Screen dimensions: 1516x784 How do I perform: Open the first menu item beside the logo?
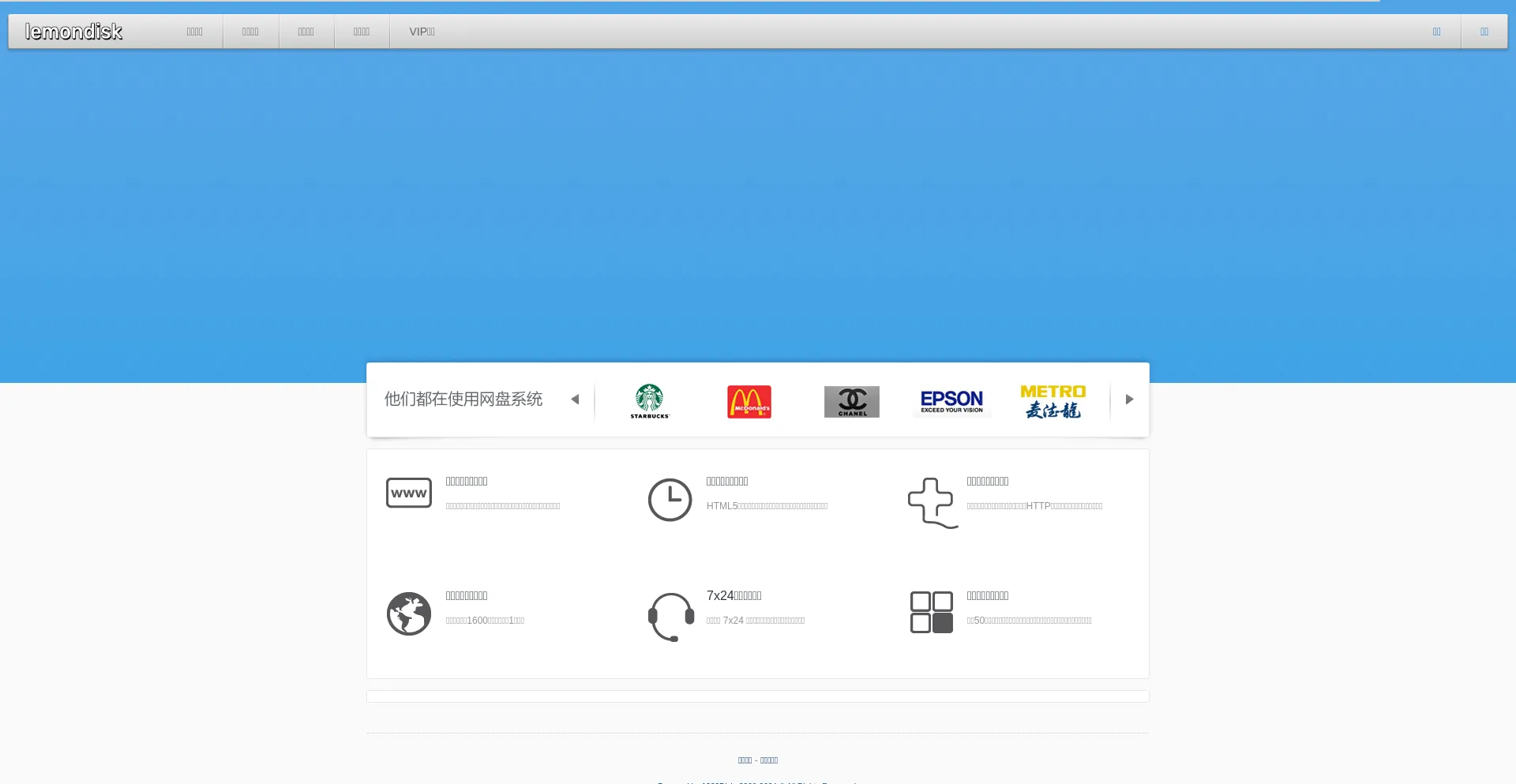(194, 32)
